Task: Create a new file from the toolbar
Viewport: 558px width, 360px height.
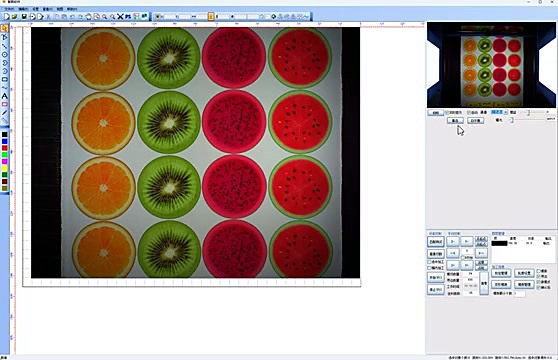Action: (6, 17)
